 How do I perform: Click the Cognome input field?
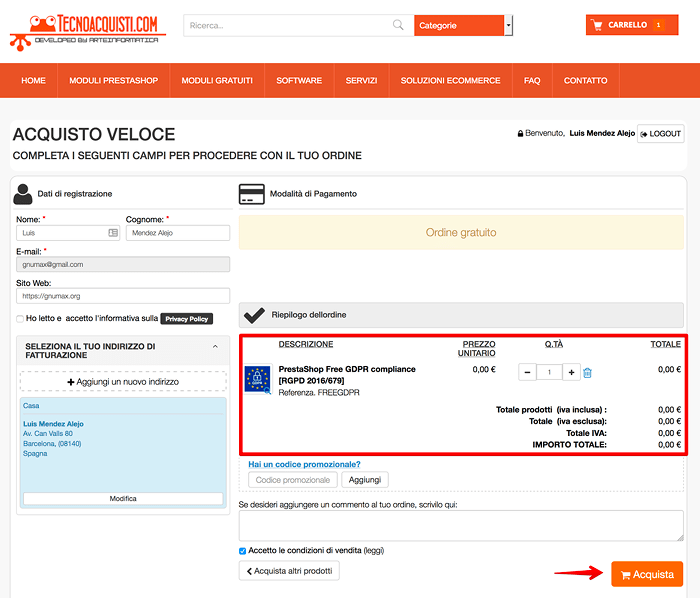coord(178,233)
